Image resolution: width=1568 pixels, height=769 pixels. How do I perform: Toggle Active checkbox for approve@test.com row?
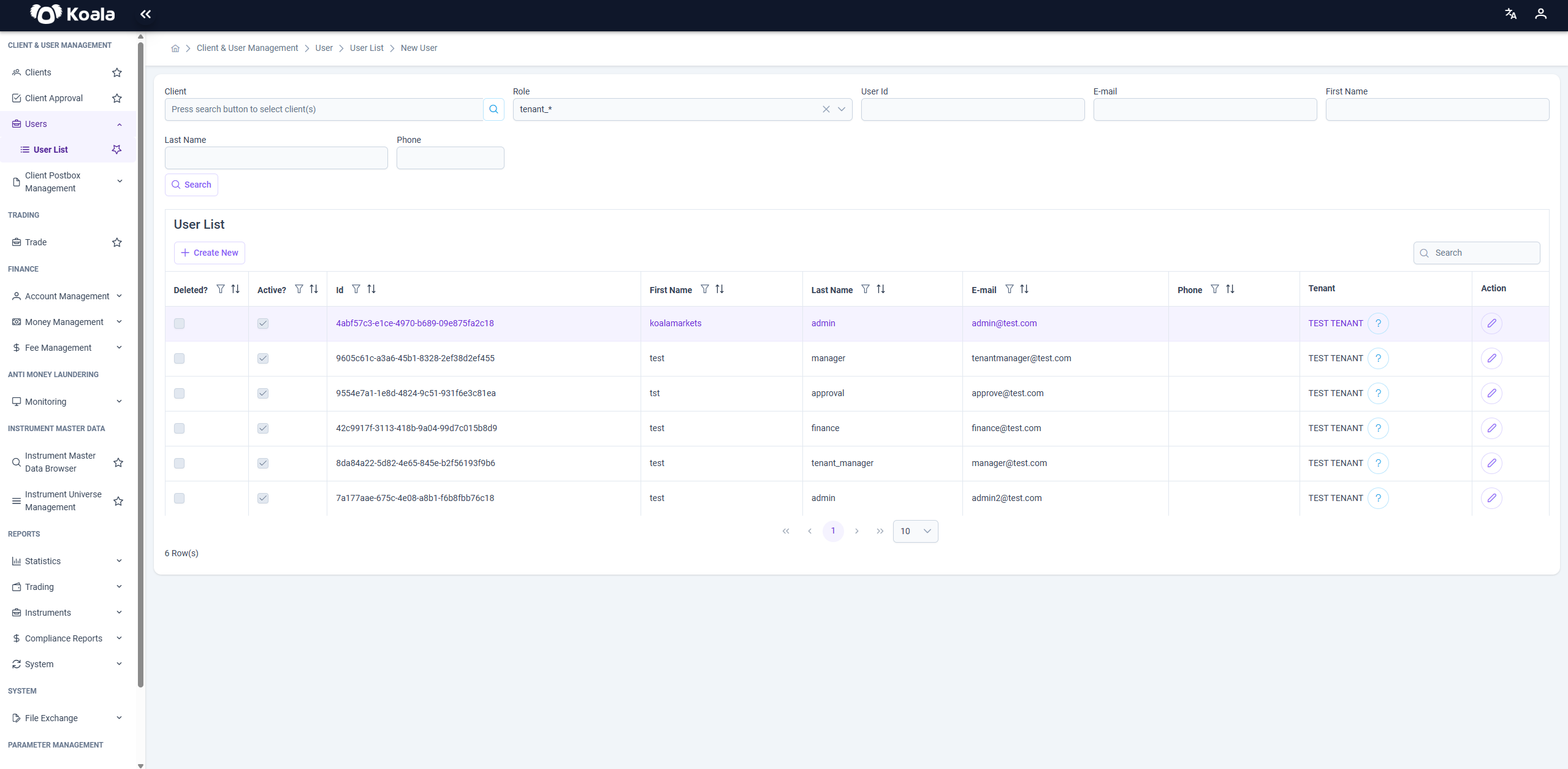pyautogui.click(x=263, y=393)
